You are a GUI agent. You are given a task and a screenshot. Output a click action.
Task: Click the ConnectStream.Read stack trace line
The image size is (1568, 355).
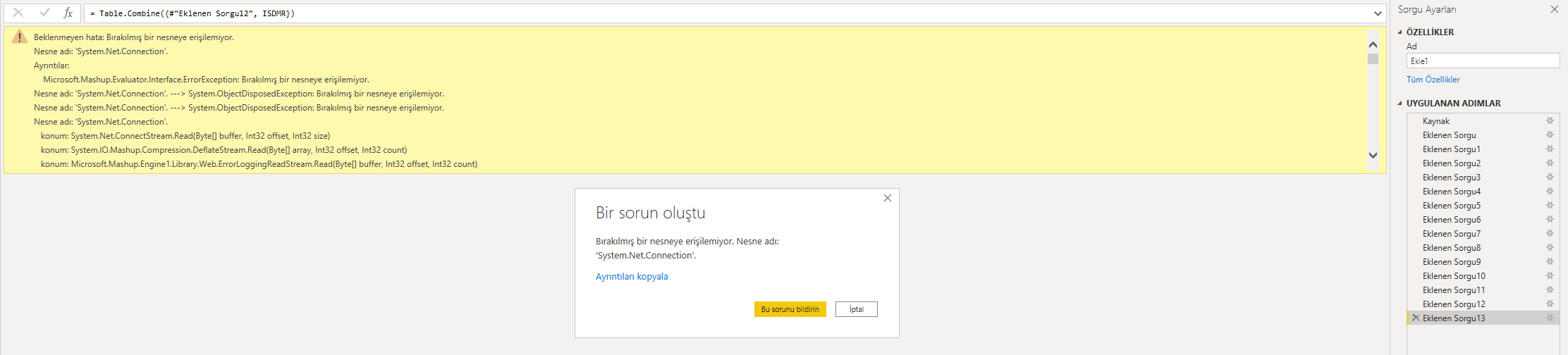(x=185, y=136)
